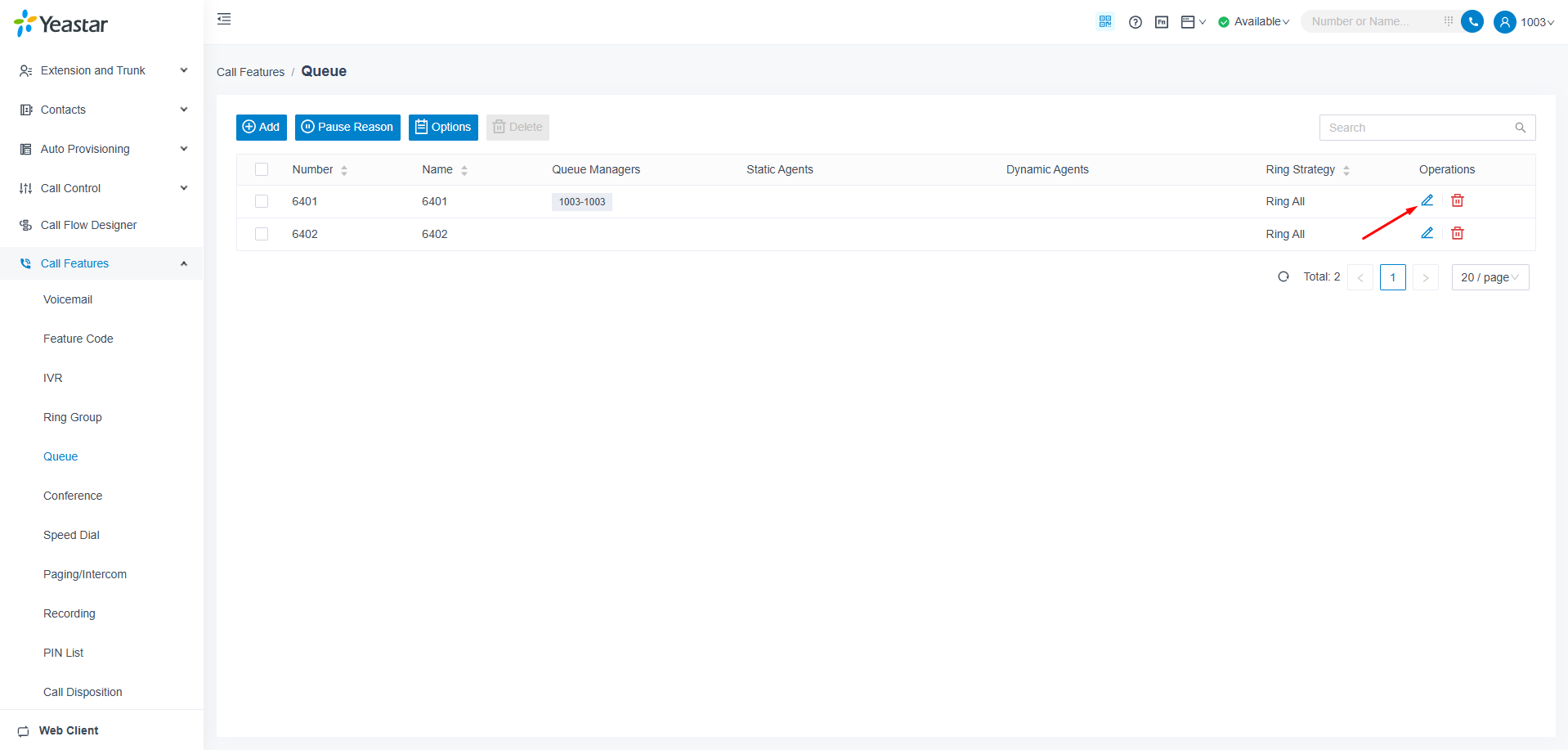Screen dimensions: 1568x750
Task: Click the Add queue button
Action: pos(262,127)
